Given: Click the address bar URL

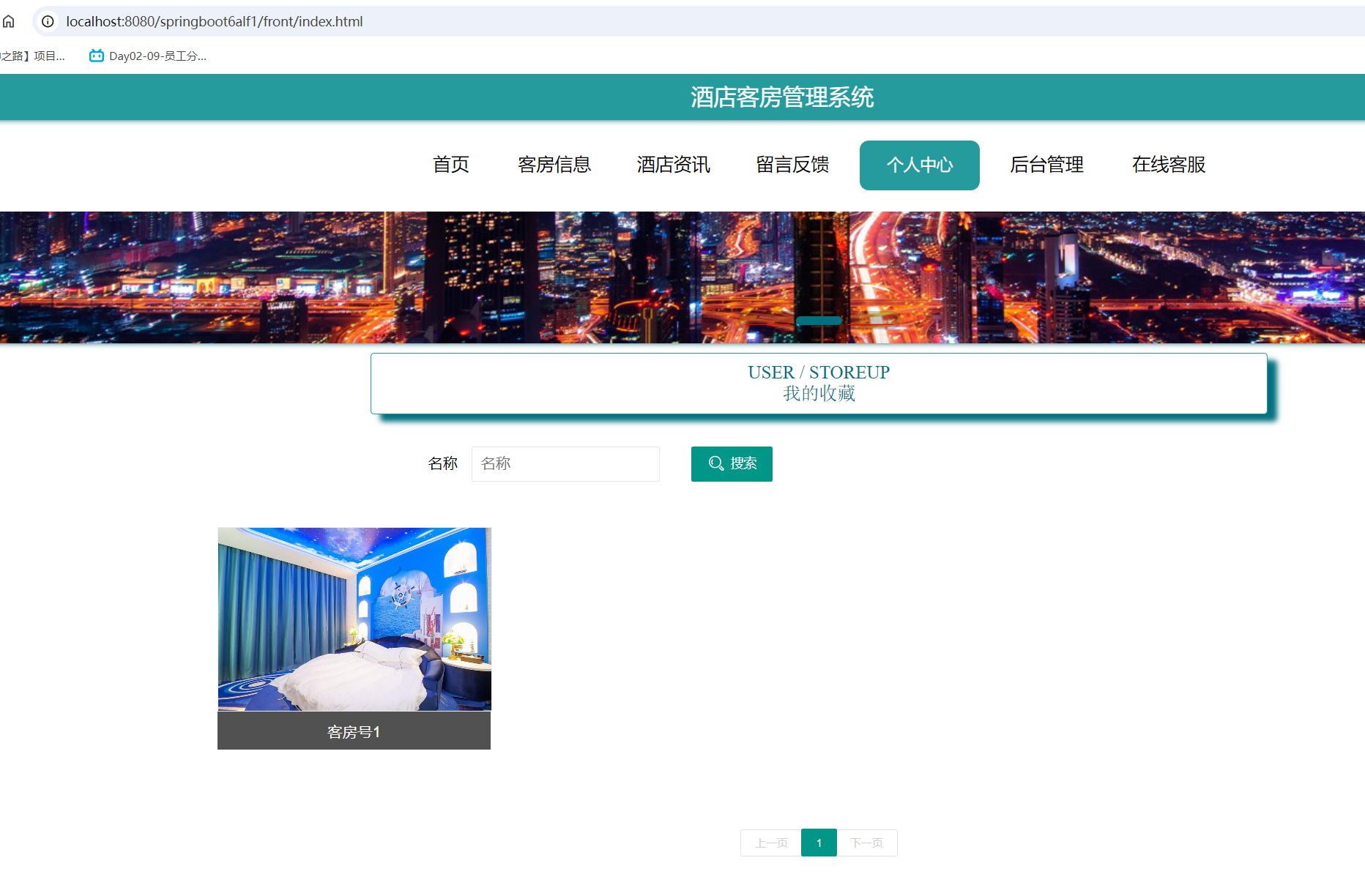Looking at the screenshot, I should (x=214, y=21).
